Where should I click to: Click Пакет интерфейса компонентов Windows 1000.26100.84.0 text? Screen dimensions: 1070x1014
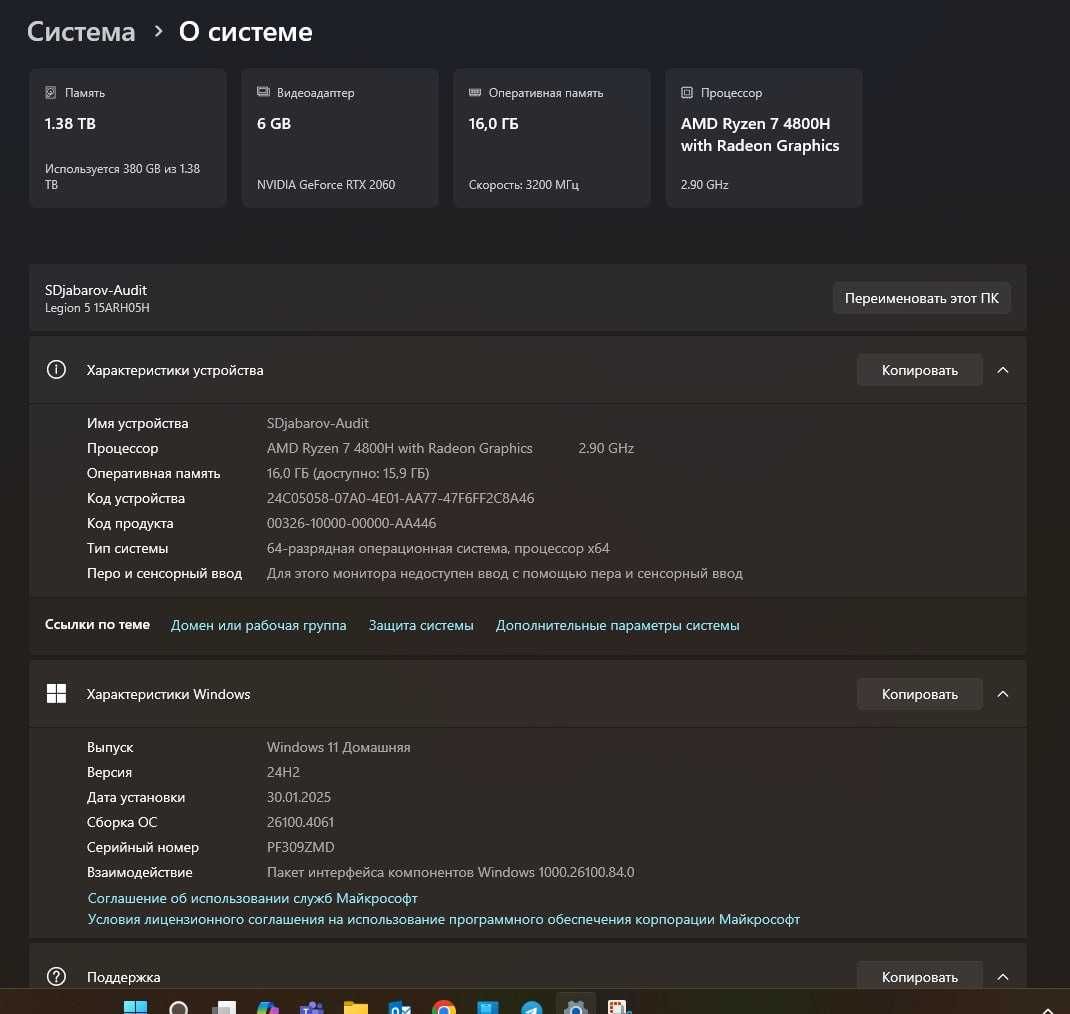pyautogui.click(x=450, y=872)
